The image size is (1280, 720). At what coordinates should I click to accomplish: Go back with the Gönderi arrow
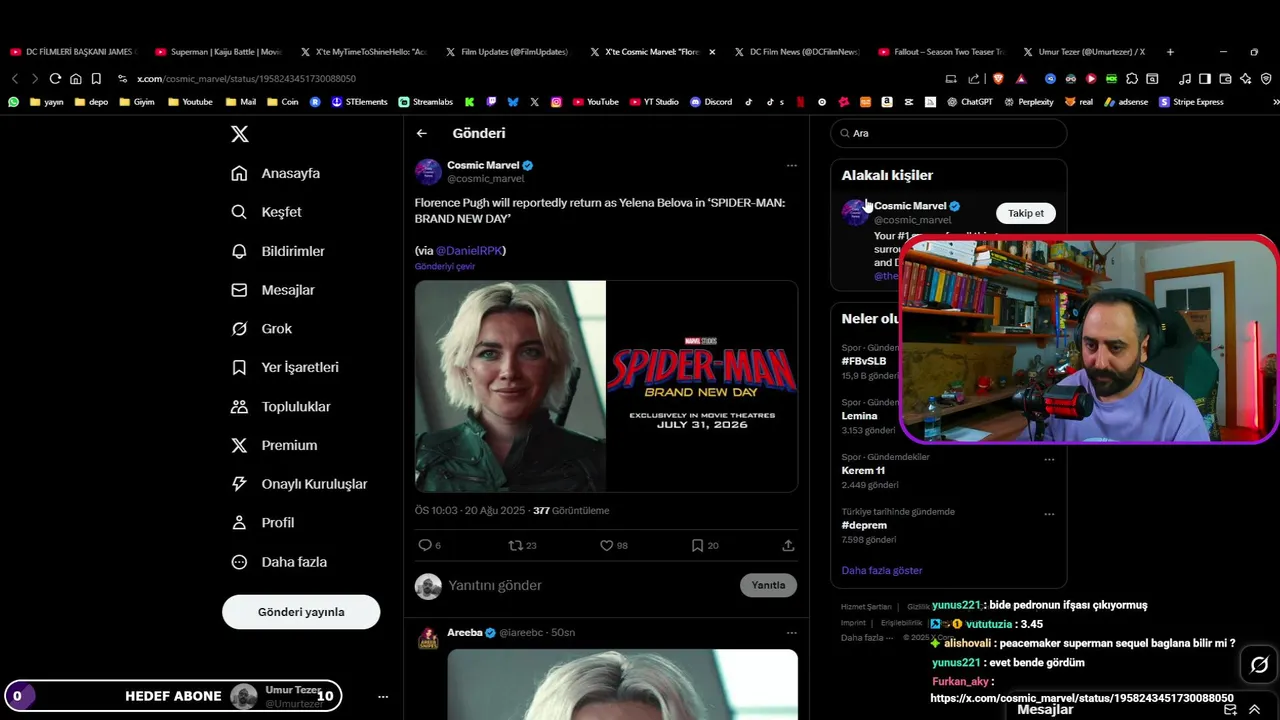(x=422, y=133)
